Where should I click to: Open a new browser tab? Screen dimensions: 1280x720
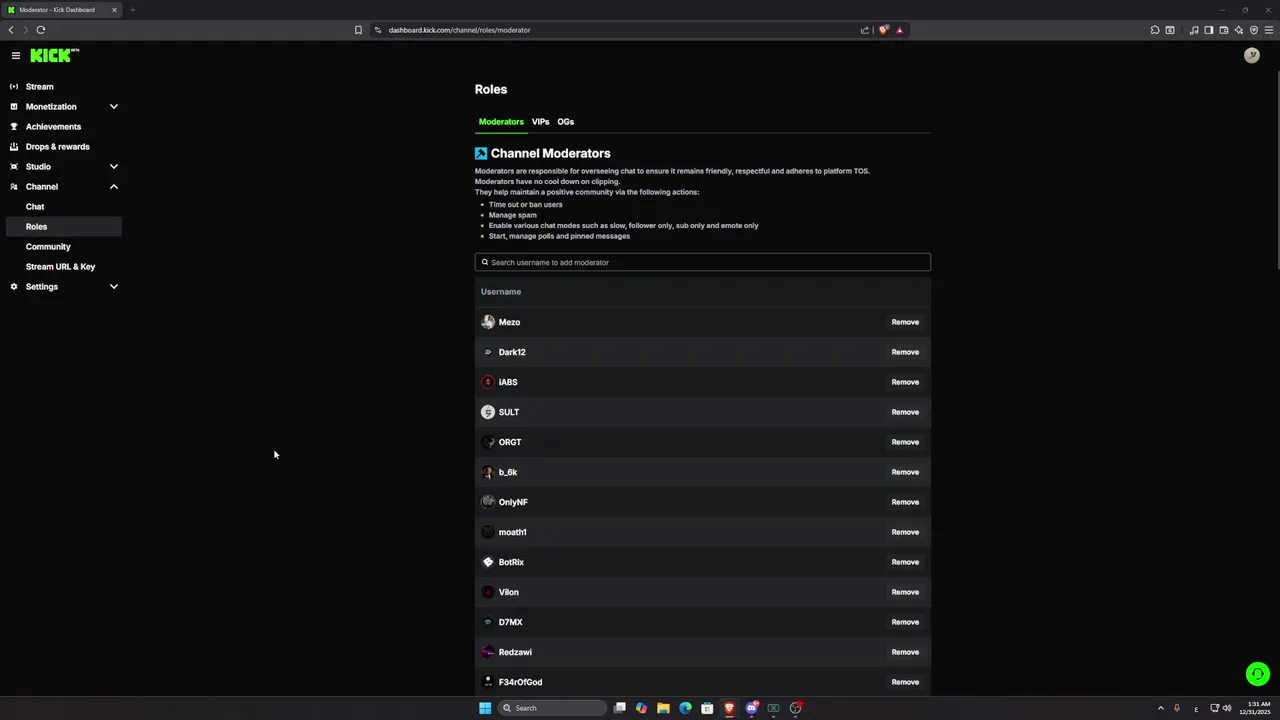click(132, 10)
